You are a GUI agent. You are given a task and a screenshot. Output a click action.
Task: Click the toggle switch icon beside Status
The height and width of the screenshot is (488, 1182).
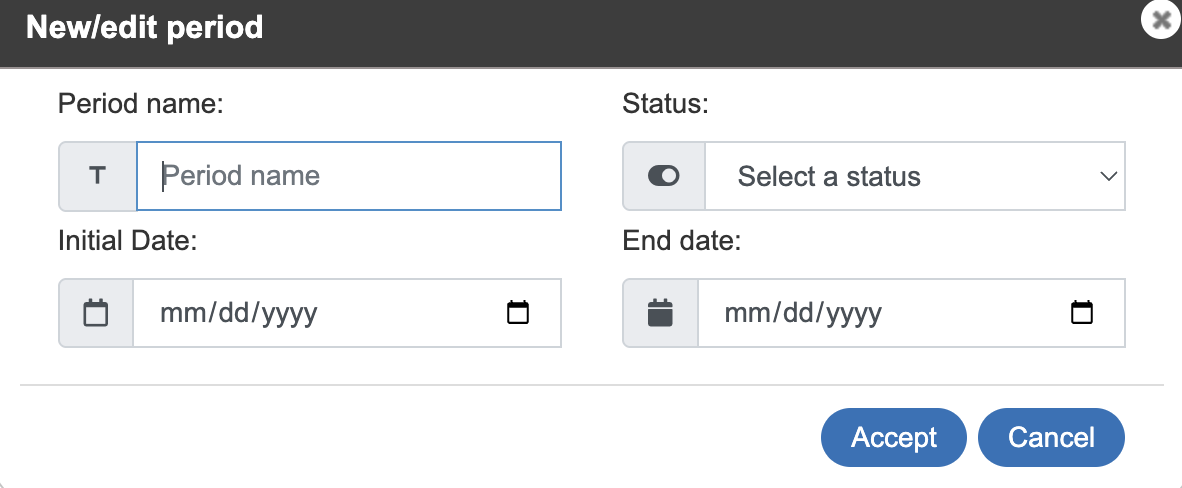pyautogui.click(x=663, y=176)
